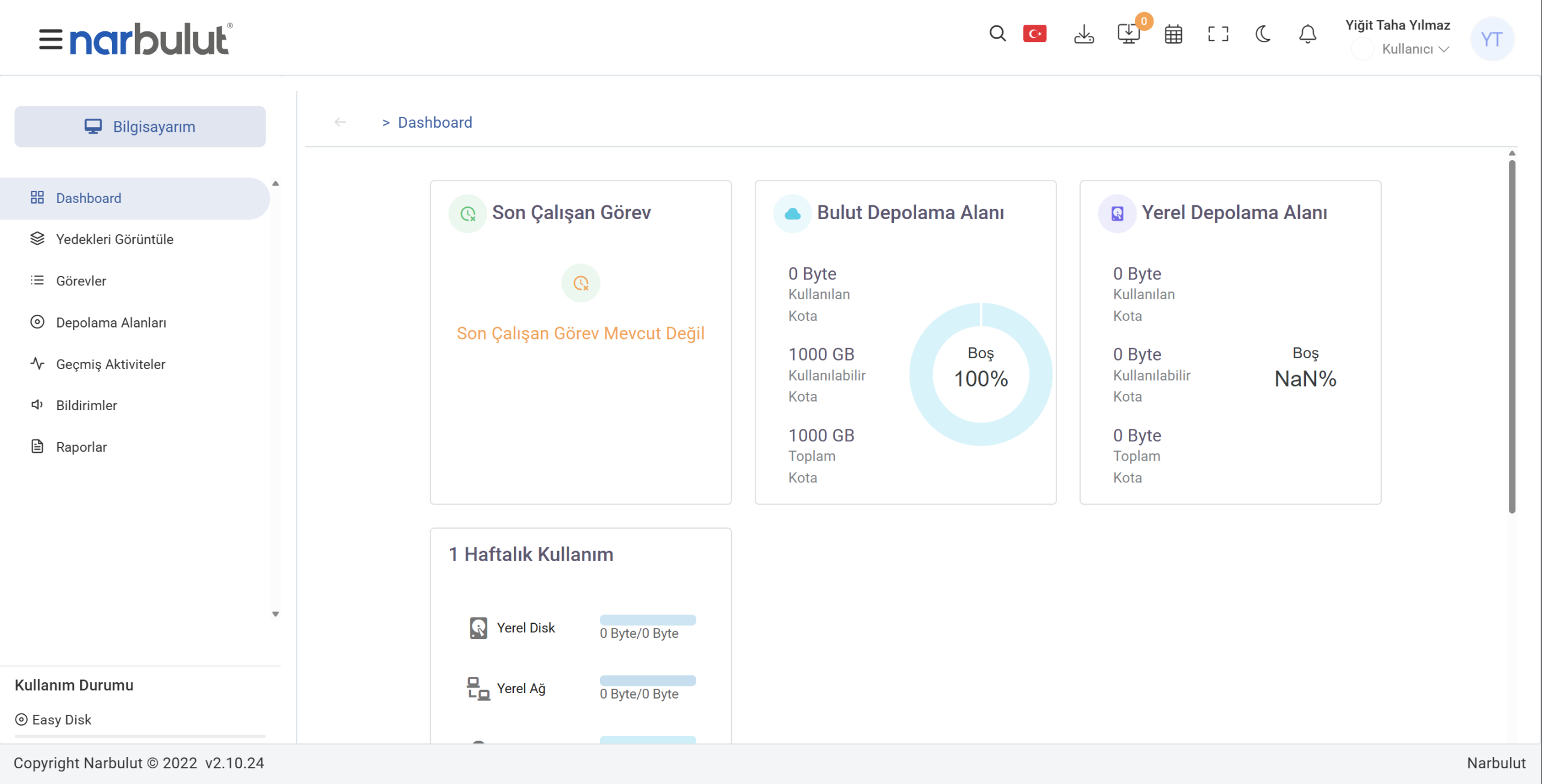The width and height of the screenshot is (1542, 784).
Task: Go to Depolama Alanları menu item
Action: pyautogui.click(x=111, y=323)
